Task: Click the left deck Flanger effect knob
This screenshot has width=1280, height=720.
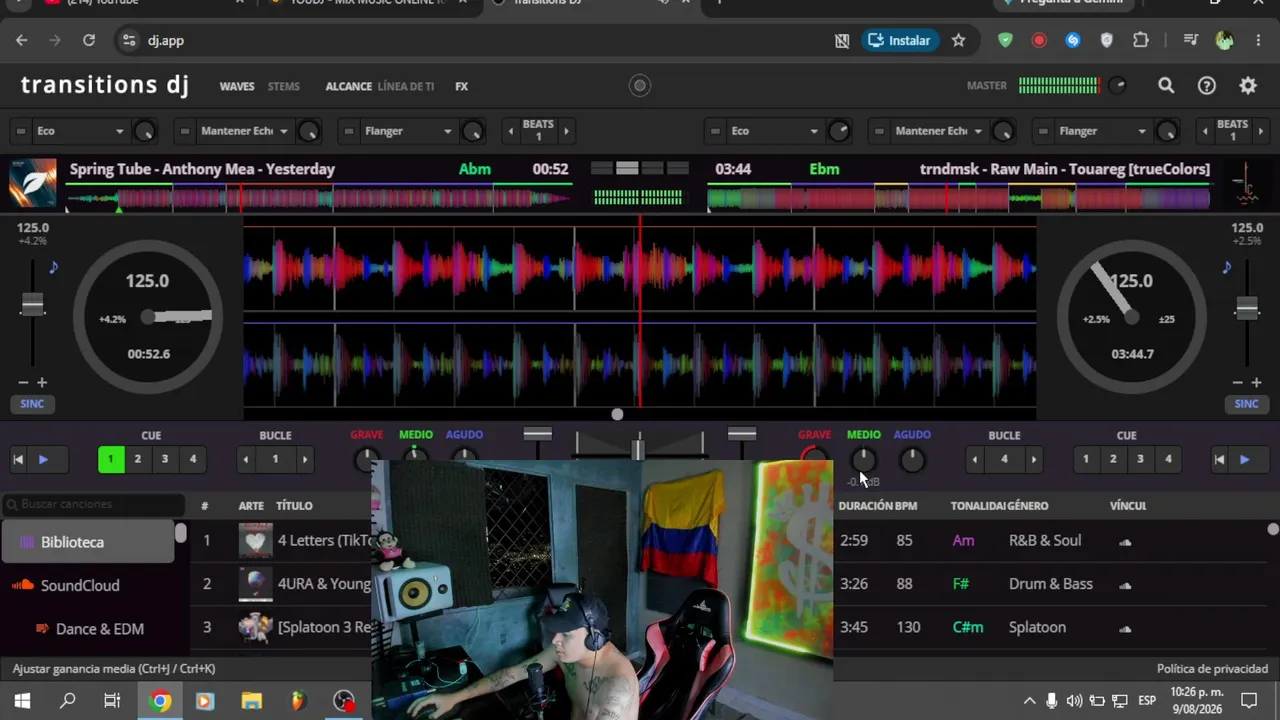Action: tap(472, 131)
